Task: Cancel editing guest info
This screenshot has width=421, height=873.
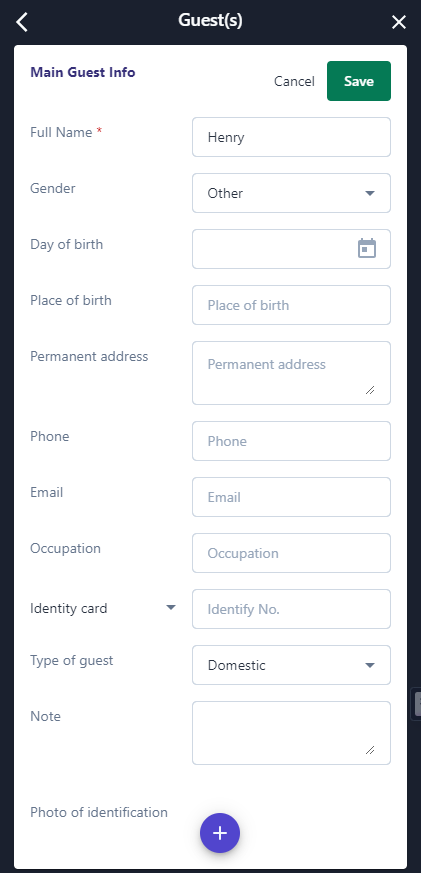Action: pos(294,81)
